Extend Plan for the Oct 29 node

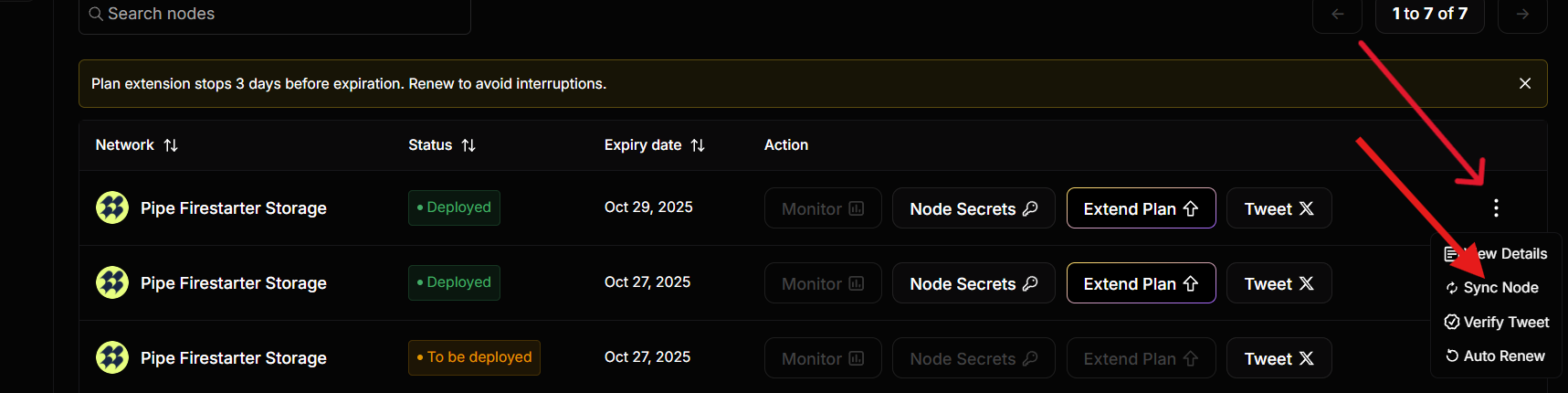(x=1141, y=208)
